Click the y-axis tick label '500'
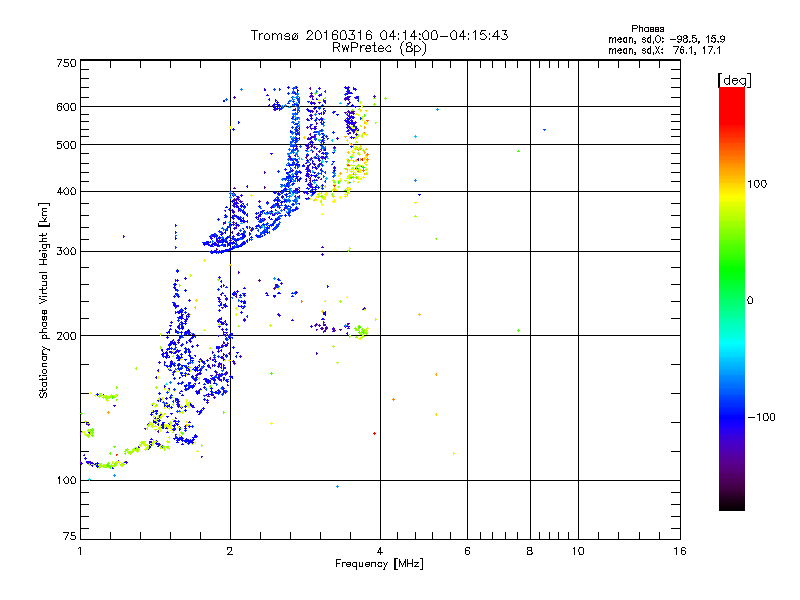Viewport: 800px width, 600px height. (66, 145)
